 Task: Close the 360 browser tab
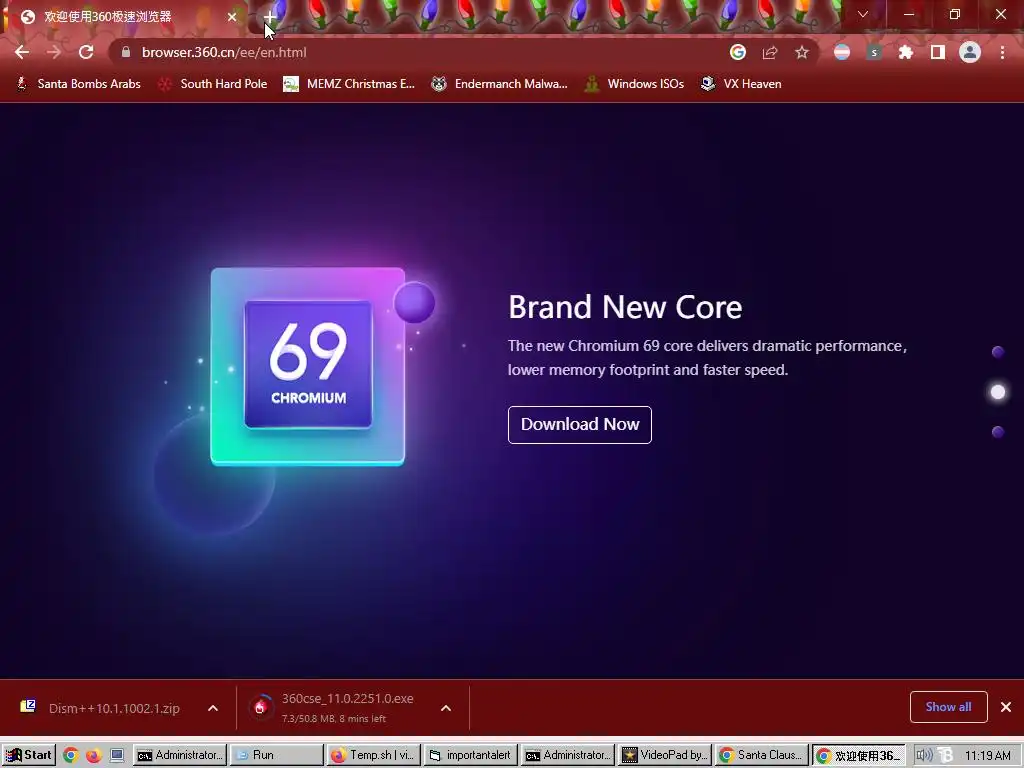(232, 17)
